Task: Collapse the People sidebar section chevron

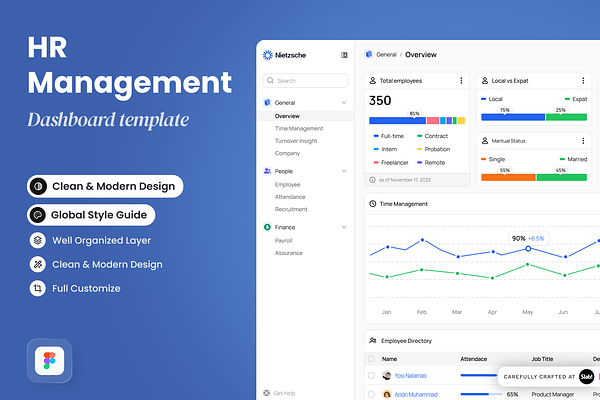Action: tap(344, 171)
